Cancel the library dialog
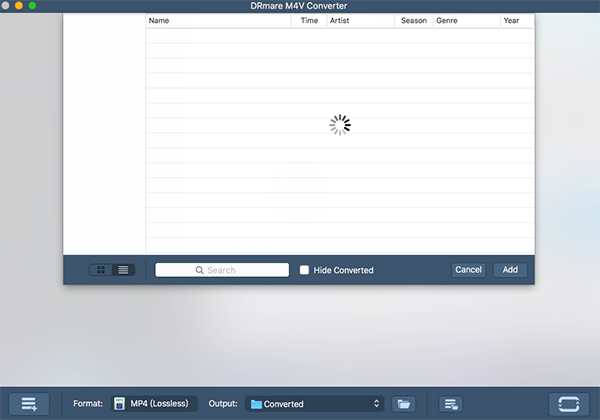The width and height of the screenshot is (600, 420). click(468, 270)
